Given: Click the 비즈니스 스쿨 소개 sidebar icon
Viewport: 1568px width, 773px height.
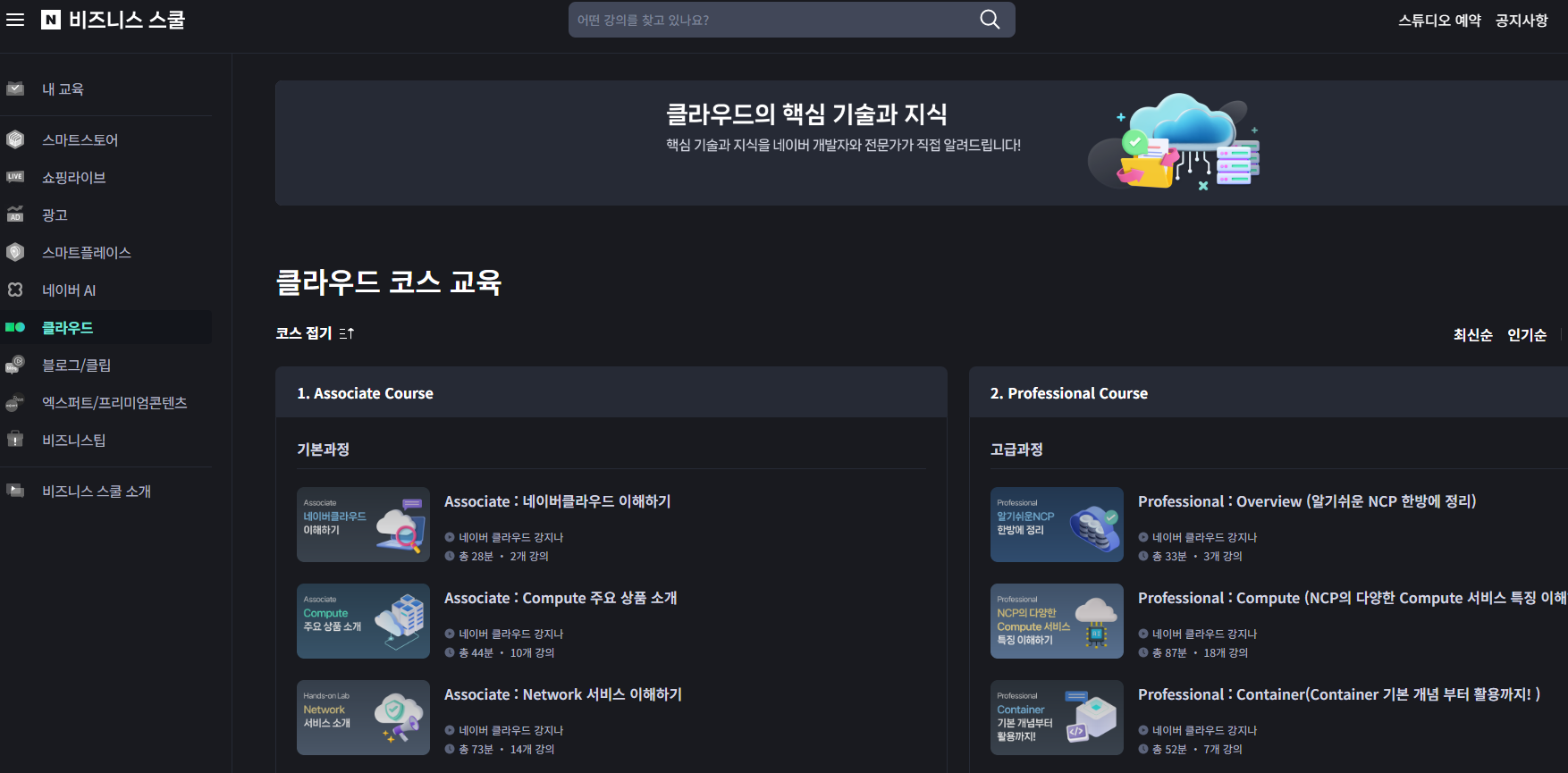Looking at the screenshot, I should coord(15,491).
